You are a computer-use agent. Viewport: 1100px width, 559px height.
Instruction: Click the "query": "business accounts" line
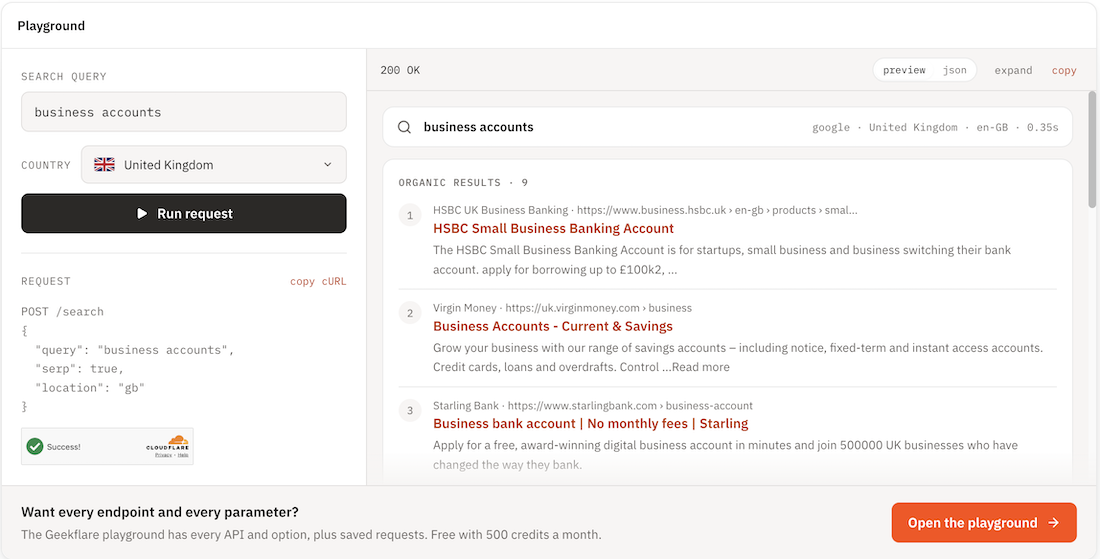coord(134,349)
